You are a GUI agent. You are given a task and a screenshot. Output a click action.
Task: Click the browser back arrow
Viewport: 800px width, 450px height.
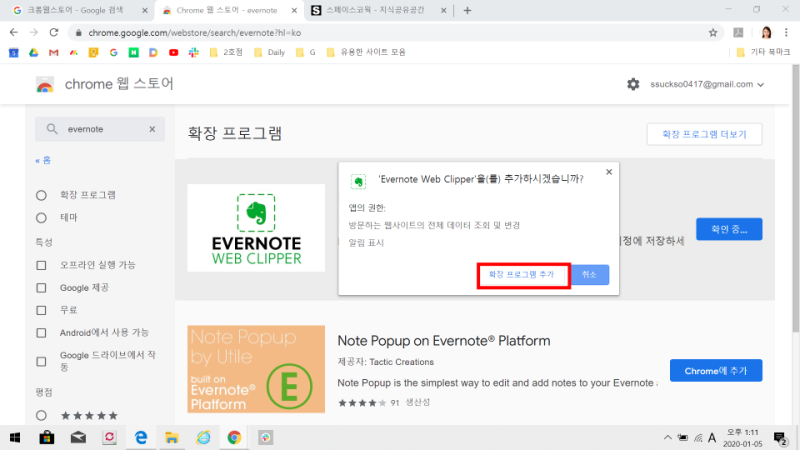click(x=14, y=33)
